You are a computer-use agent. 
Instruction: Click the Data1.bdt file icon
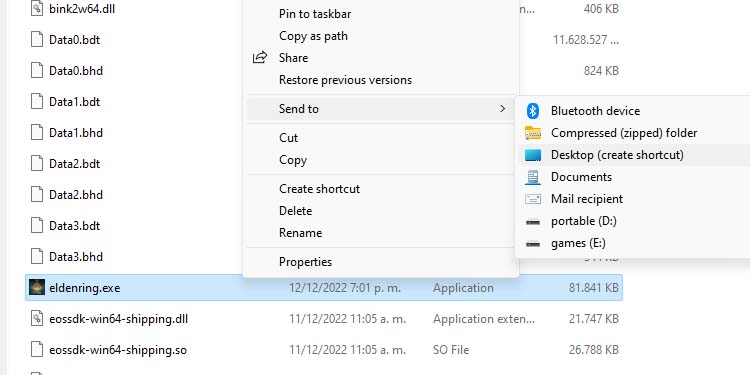click(37, 101)
